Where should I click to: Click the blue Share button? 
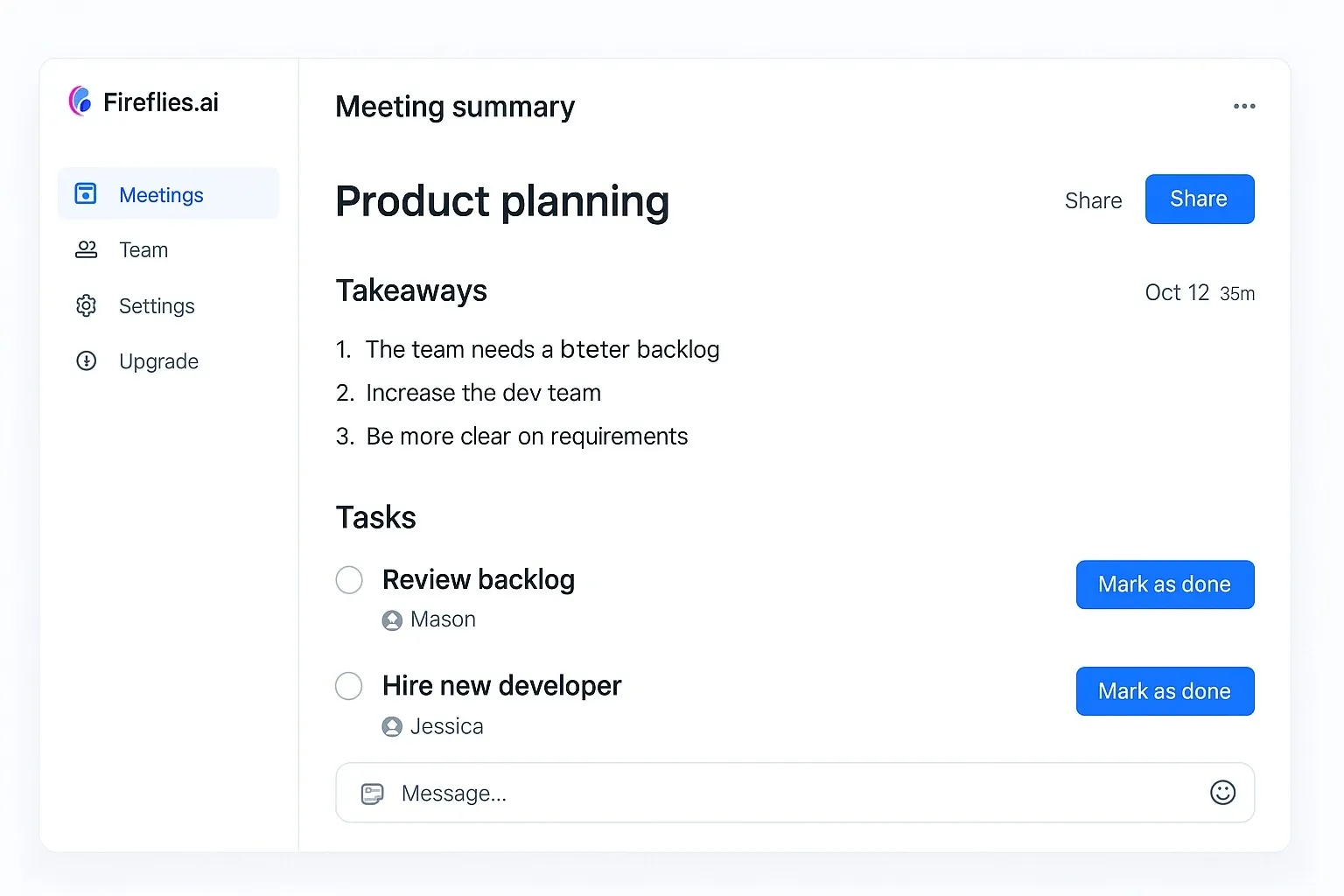1199,199
